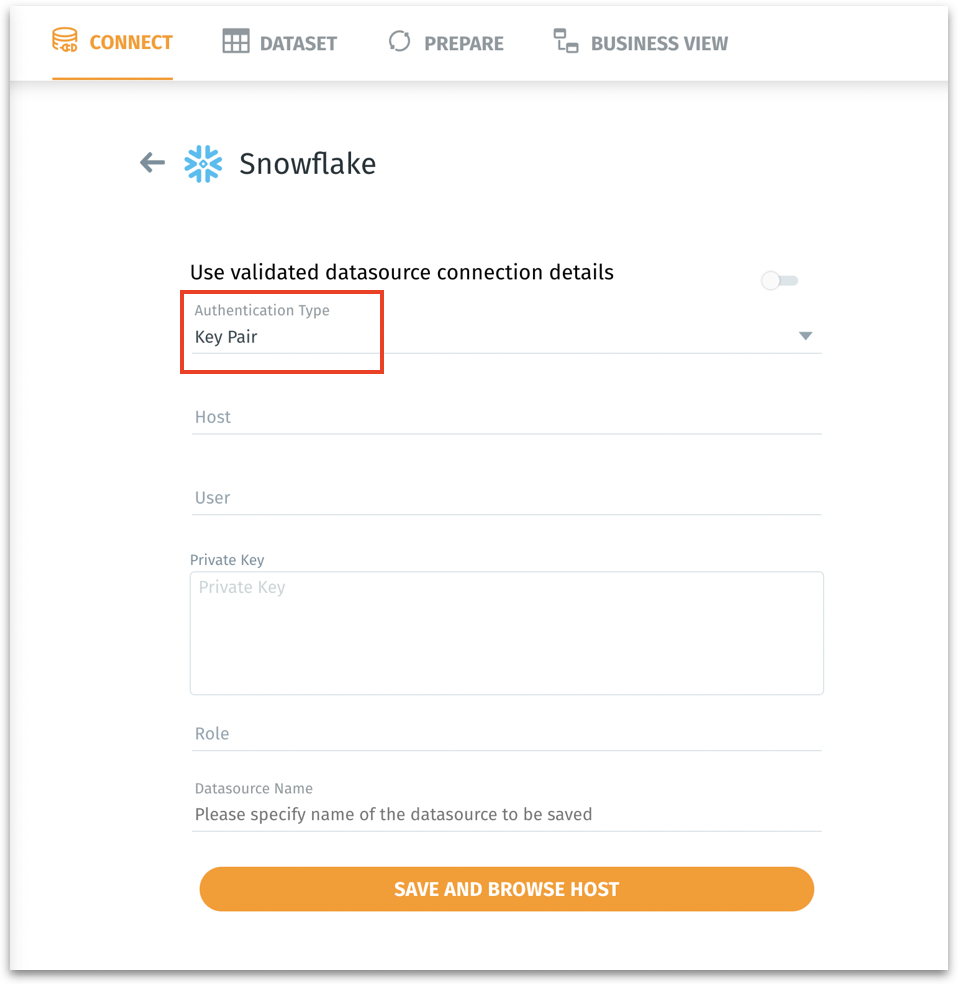Click the Business View icon
The image size is (958, 984).
(566, 42)
